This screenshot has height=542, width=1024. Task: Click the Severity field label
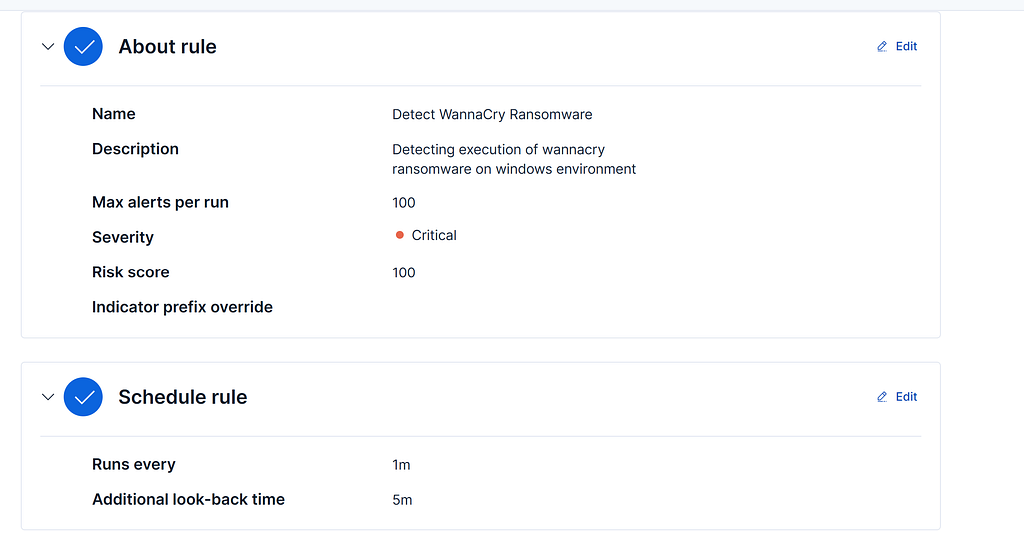coord(123,237)
